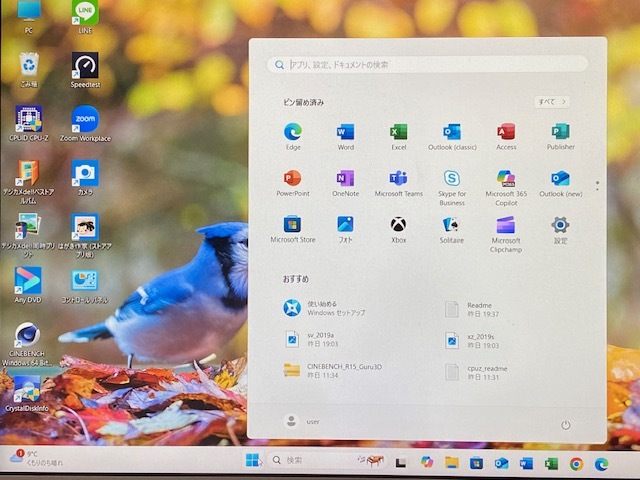
Task: Open user account menu
Action: pyautogui.click(x=302, y=421)
